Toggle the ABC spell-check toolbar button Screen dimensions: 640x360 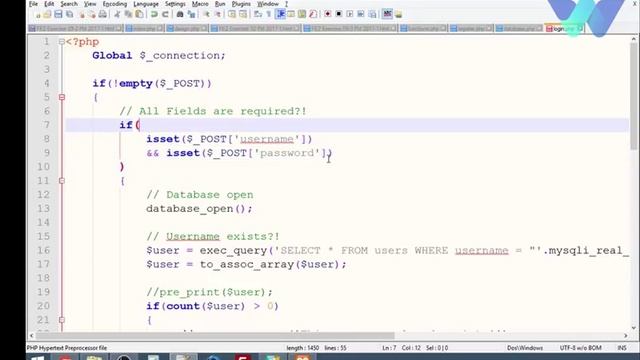point(387,14)
